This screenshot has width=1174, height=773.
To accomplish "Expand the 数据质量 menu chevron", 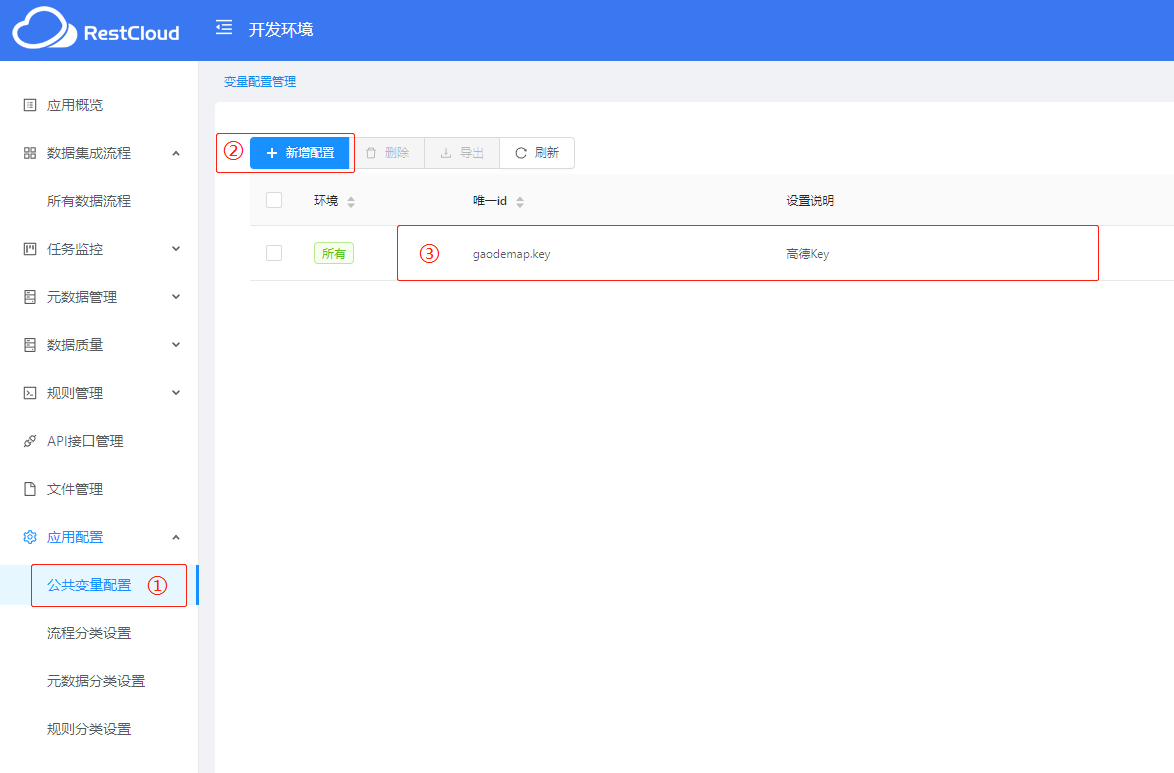I will click(x=176, y=345).
